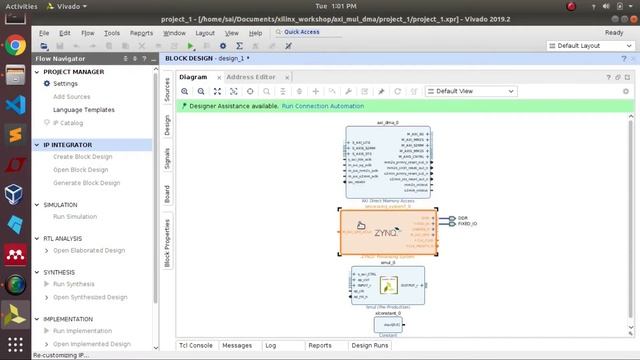This screenshot has width=640, height=360.
Task: Open the Tcl Console tab
Action: (x=196, y=345)
